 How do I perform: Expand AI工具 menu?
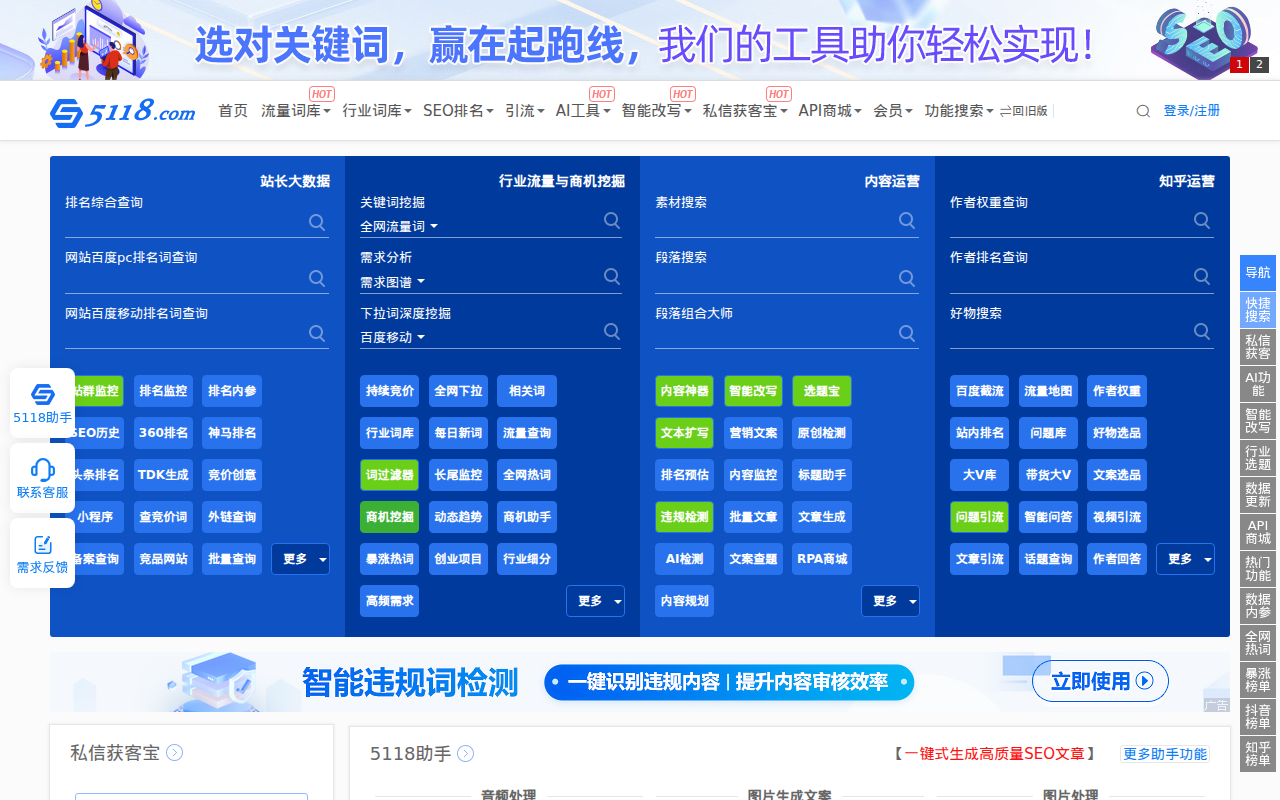(583, 111)
